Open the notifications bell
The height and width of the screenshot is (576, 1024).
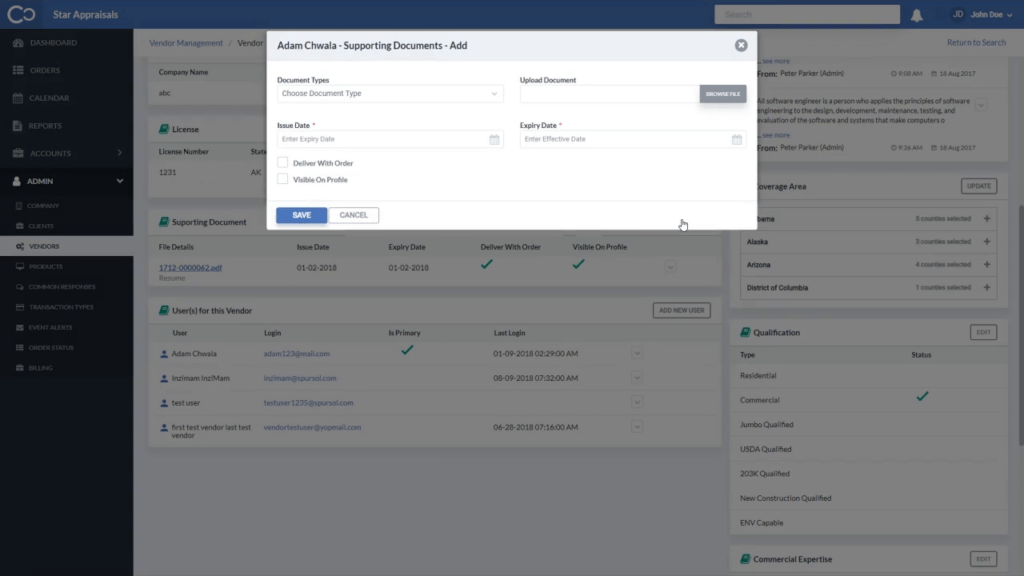tap(917, 15)
